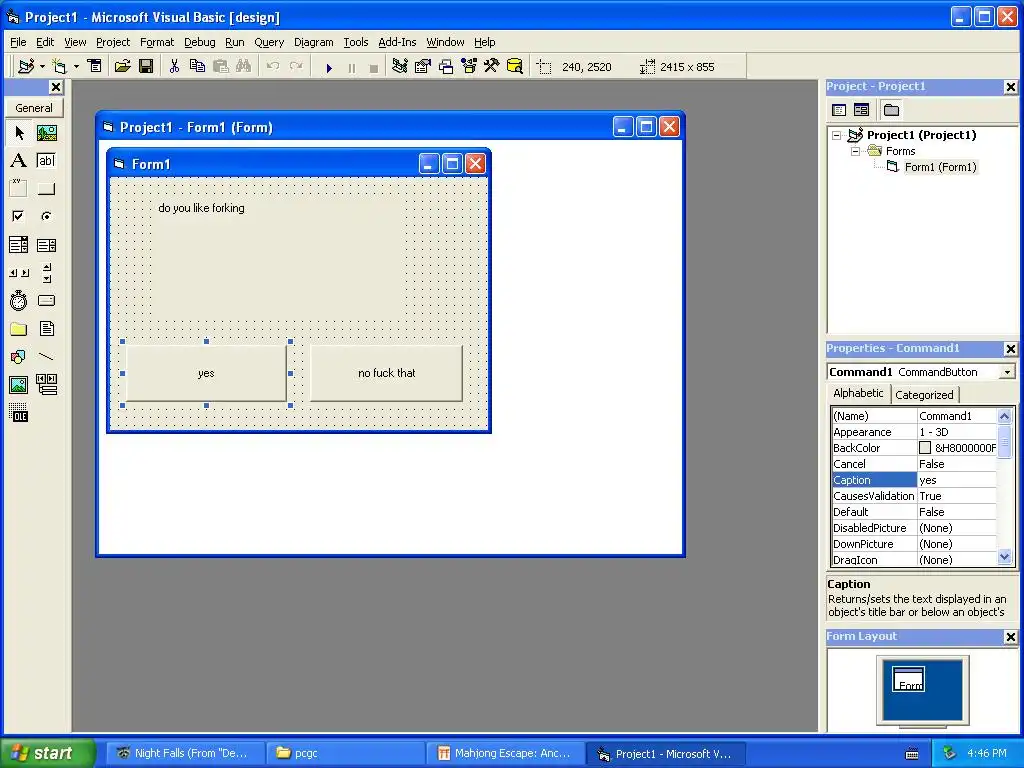Select the FileListBox tool
The height and width of the screenshot is (768, 1024).
(46, 328)
